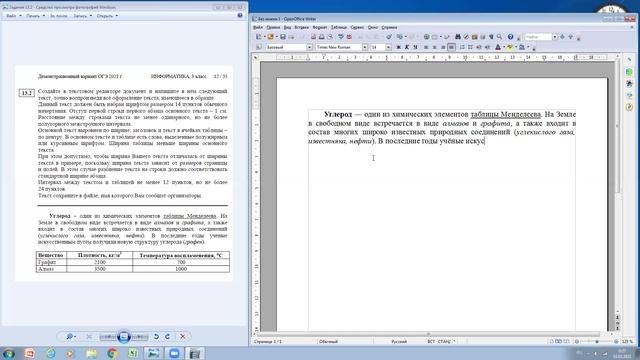
Task: Click the Increase Indent icon
Action: pyautogui.click(x=487, y=47)
